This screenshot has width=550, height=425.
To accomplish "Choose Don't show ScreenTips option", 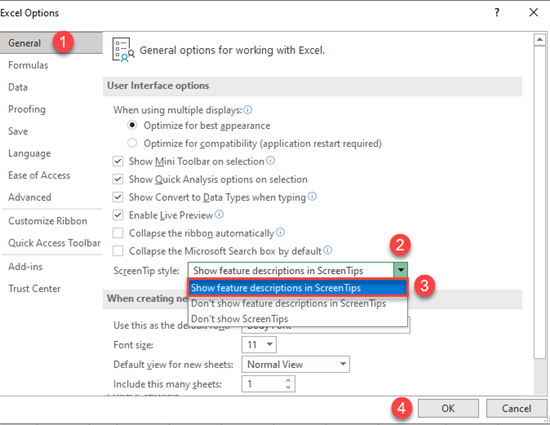I will coord(298,319).
